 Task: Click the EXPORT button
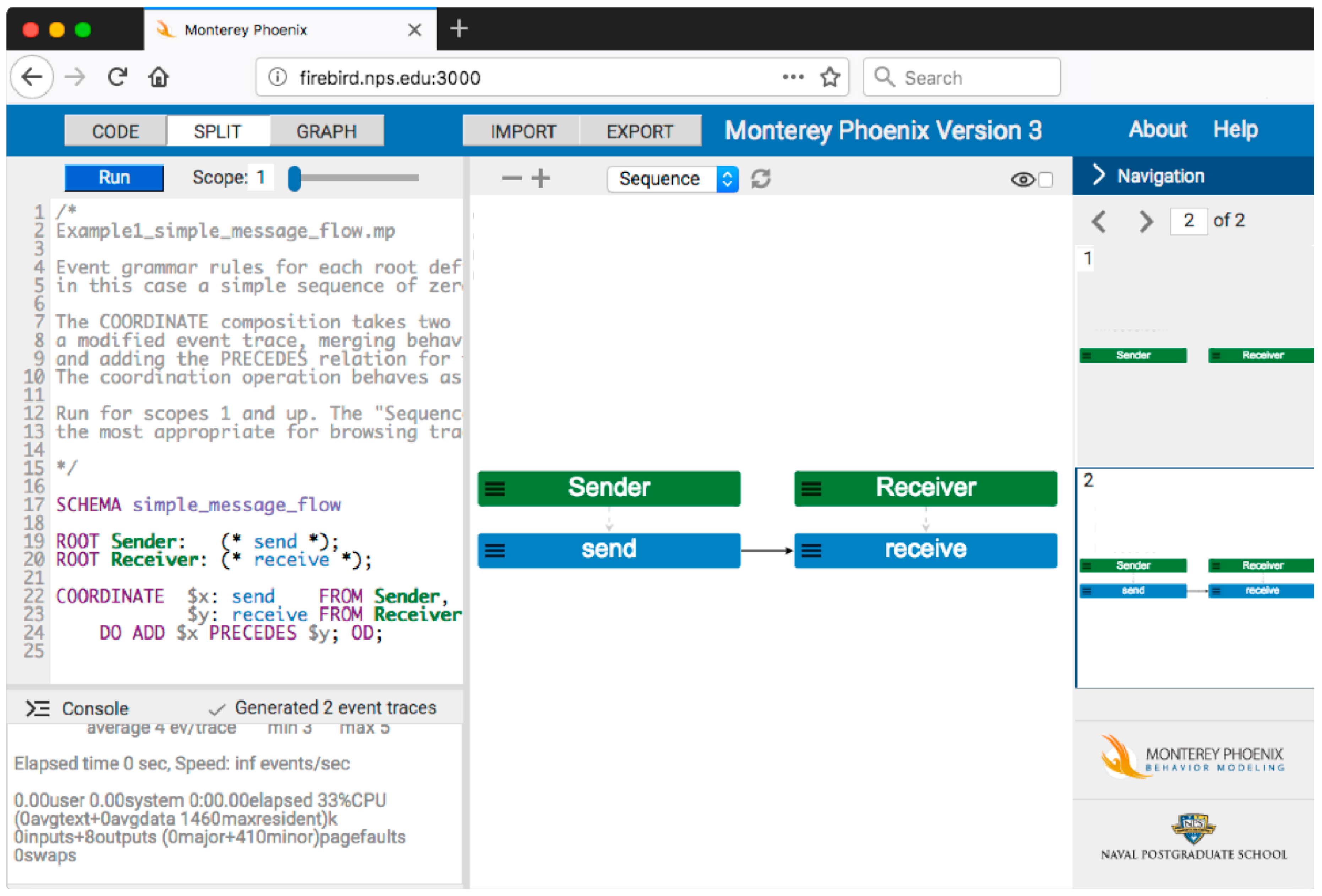coord(640,131)
